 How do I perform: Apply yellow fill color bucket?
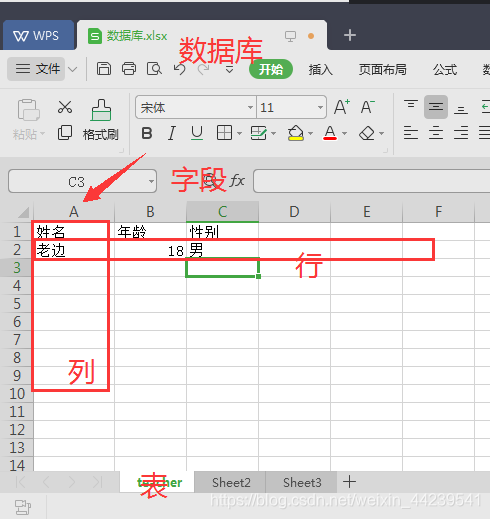295,133
